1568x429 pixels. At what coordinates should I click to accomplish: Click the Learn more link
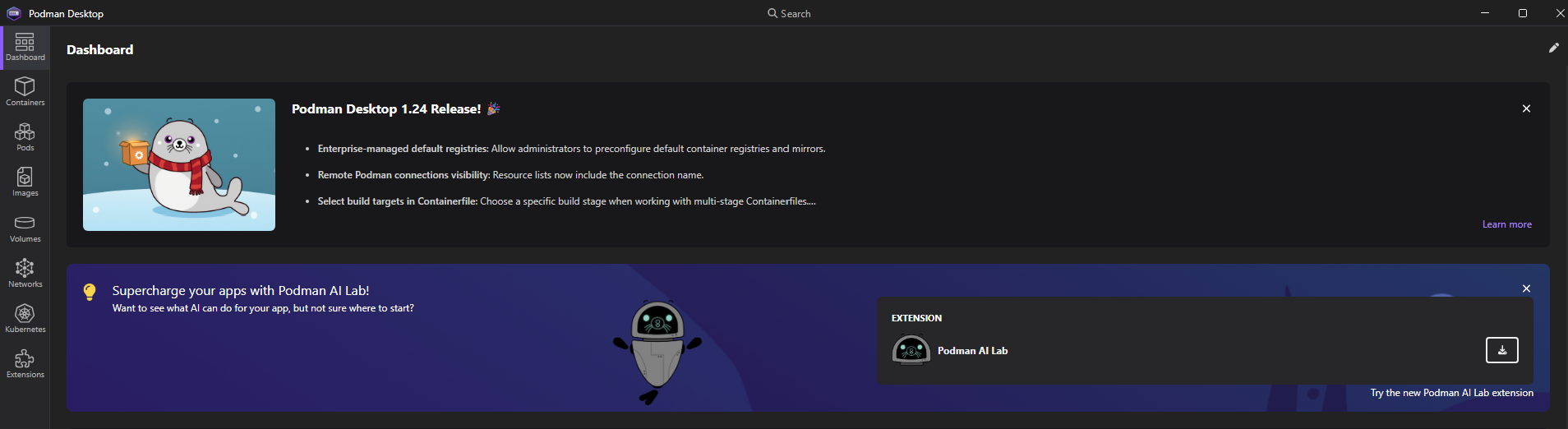(x=1506, y=224)
